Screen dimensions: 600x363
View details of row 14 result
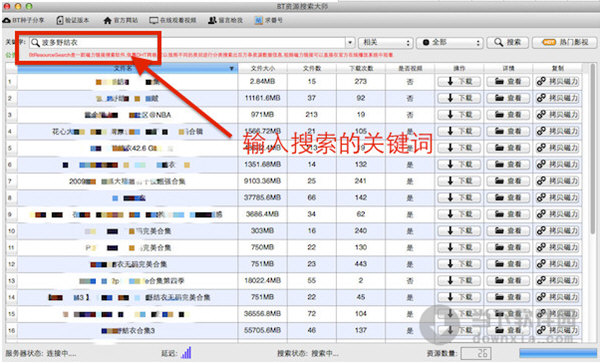tap(508, 297)
